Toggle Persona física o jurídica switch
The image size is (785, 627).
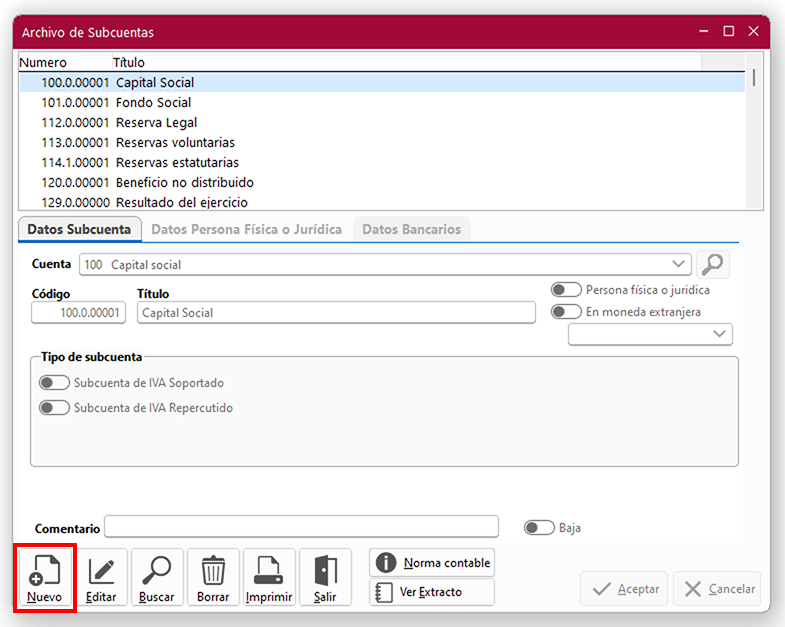tap(566, 290)
